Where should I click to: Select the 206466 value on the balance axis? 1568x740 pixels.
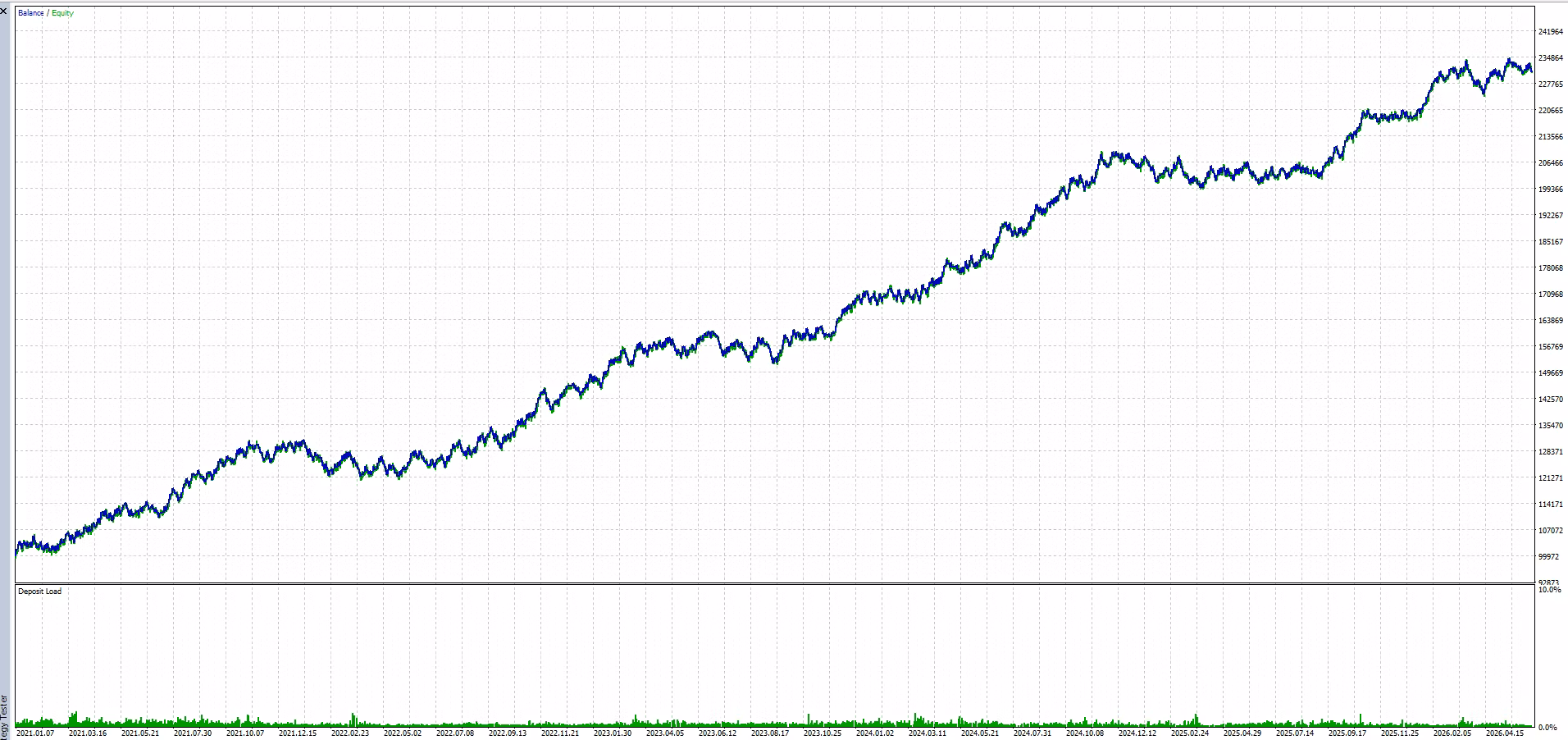coord(1550,163)
